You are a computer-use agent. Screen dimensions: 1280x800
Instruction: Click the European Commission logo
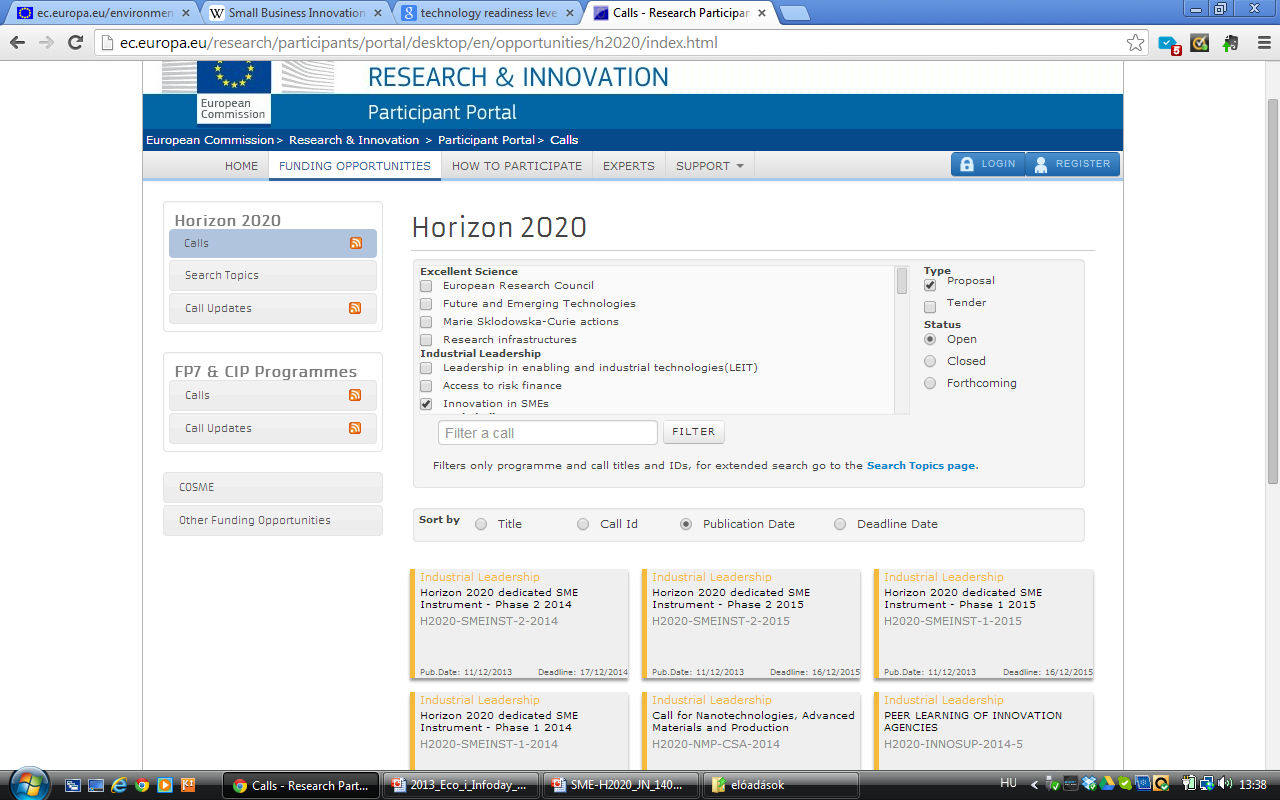(x=234, y=91)
